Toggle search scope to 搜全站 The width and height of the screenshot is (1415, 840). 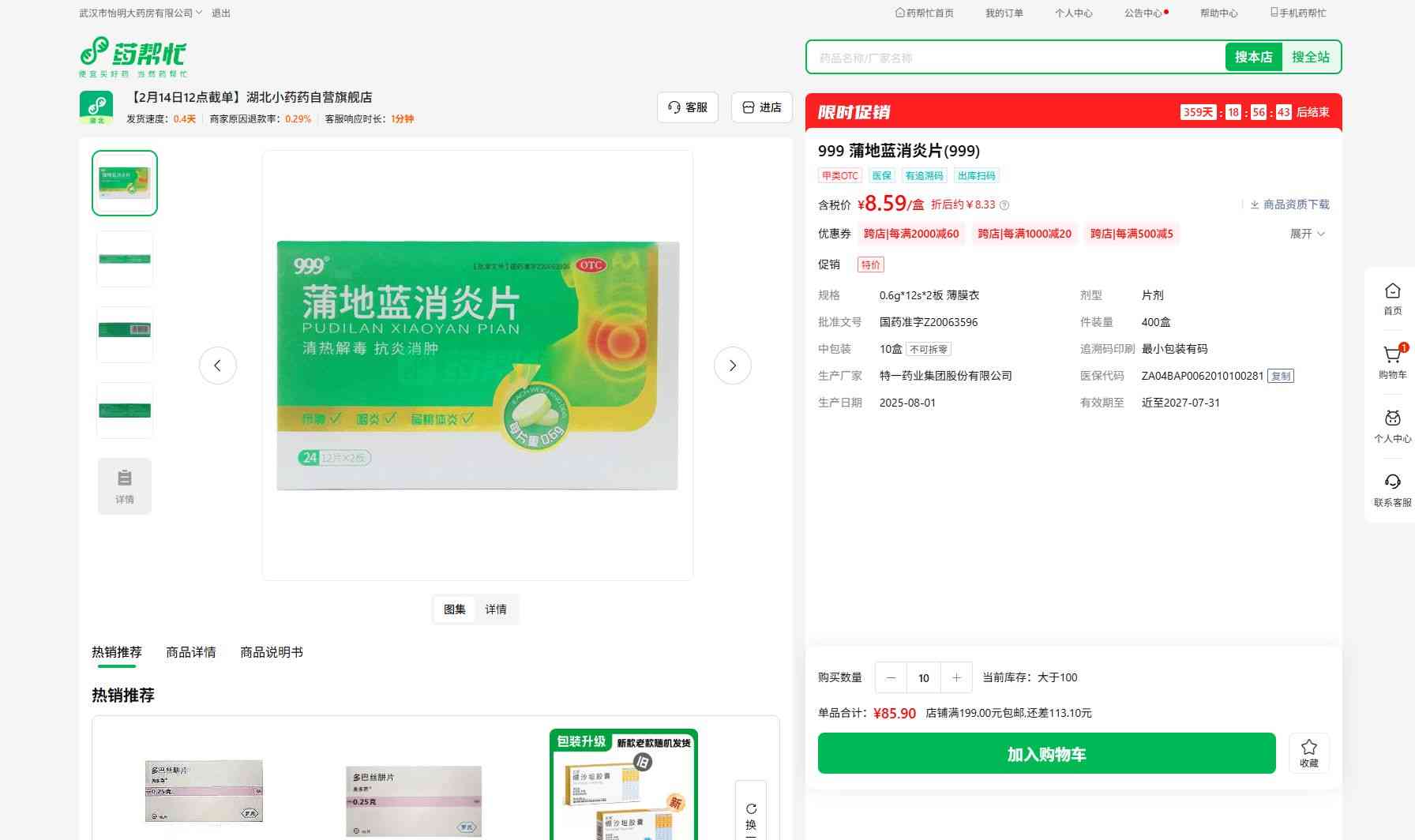point(1310,57)
